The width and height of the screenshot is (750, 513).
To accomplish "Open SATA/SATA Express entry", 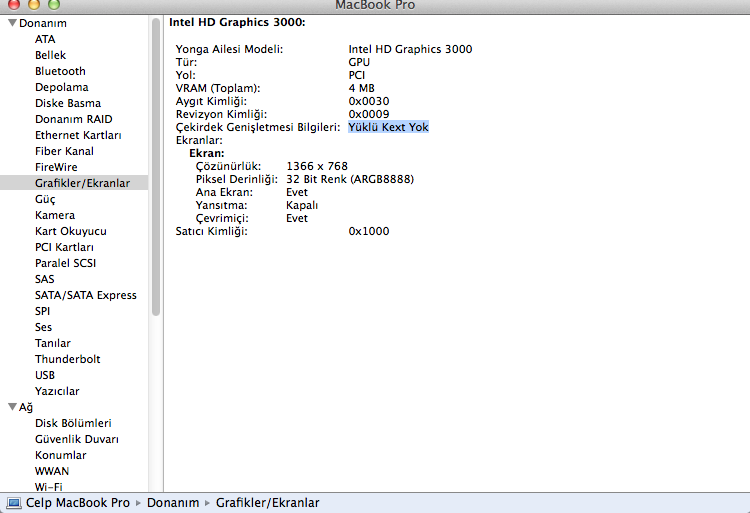I will coord(86,295).
